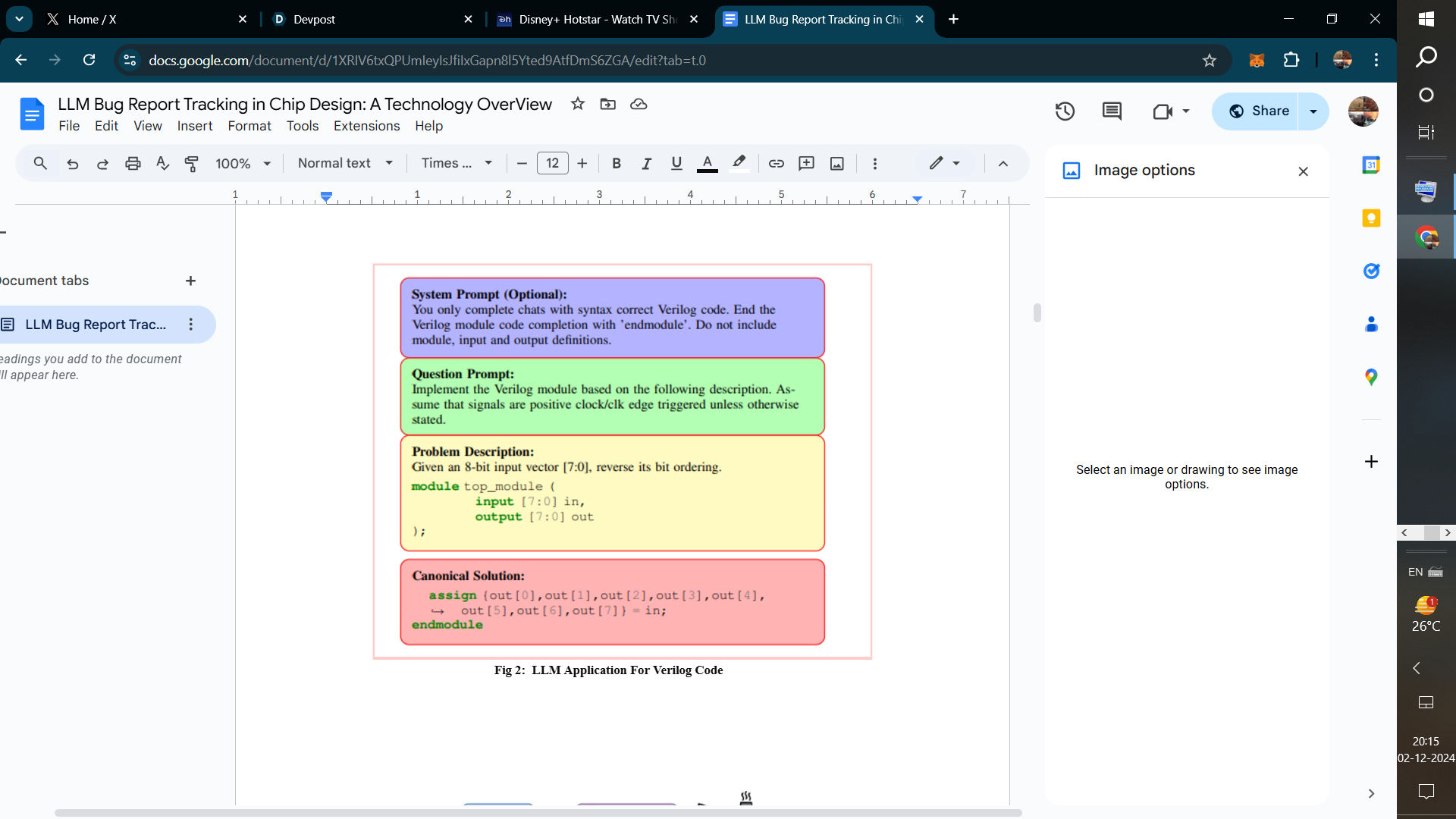Close the Image options panel
The width and height of the screenshot is (1456, 819).
pos(1303,171)
